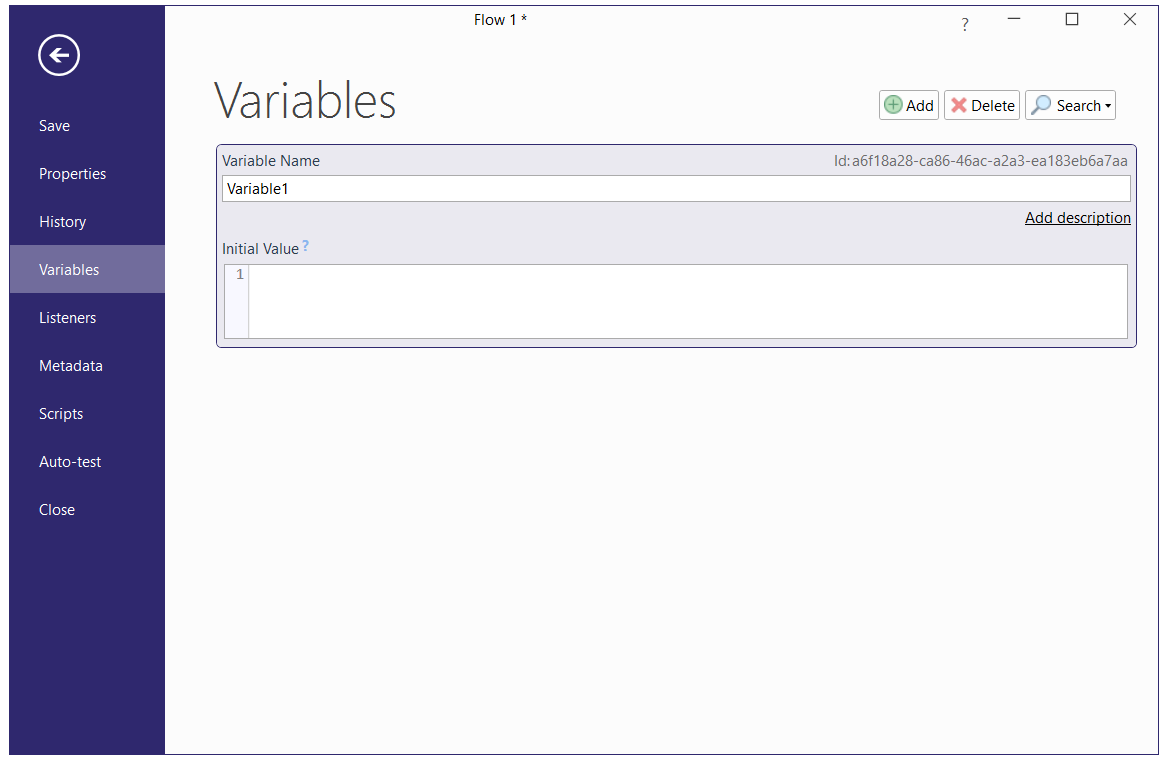The width and height of the screenshot is (1167, 761).
Task: Go to the History section
Action: [62, 222]
